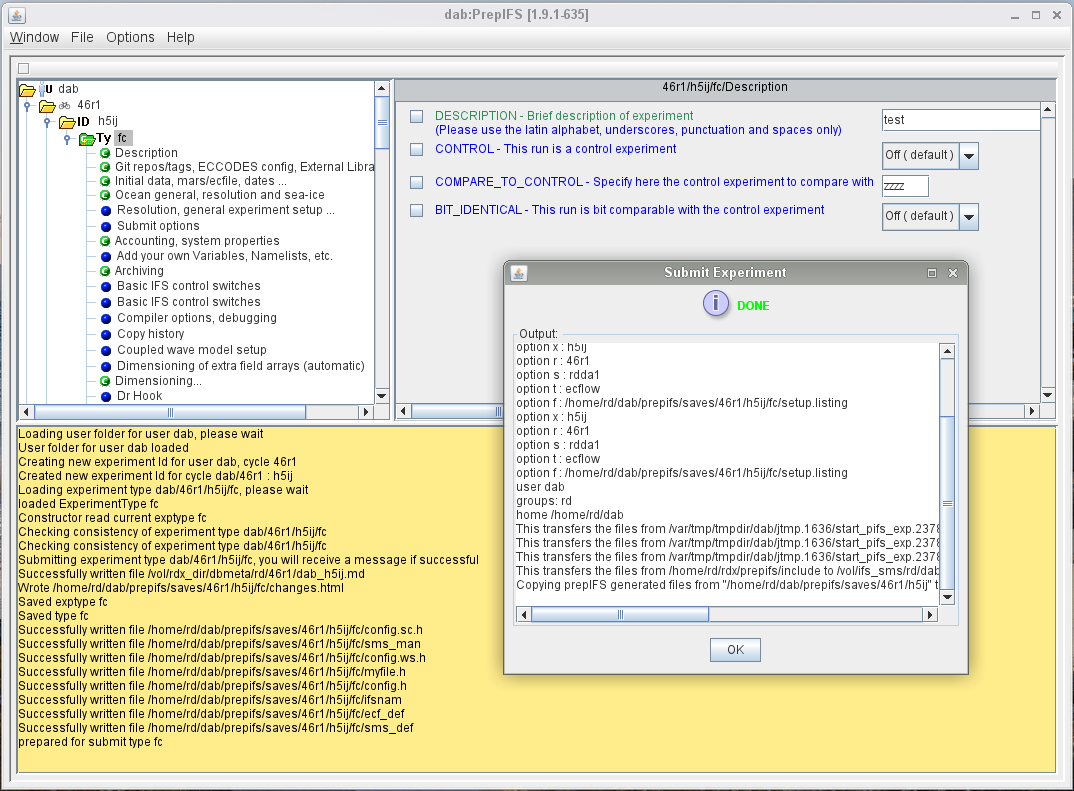Click the blue ball icon beside Add your own Variables
Image resolution: width=1074 pixels, height=791 pixels.
105,257
